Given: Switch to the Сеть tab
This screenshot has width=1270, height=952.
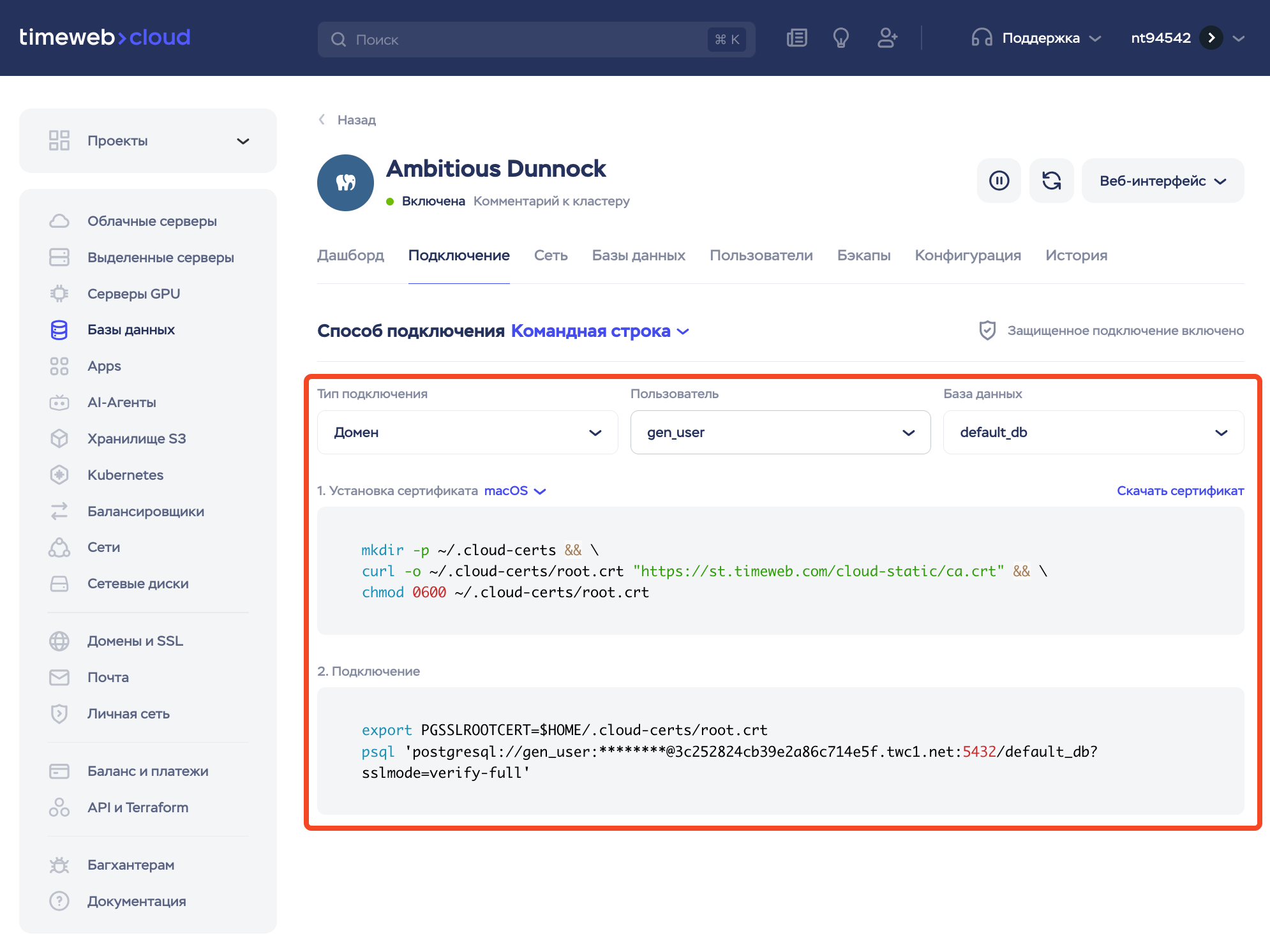Looking at the screenshot, I should click(551, 255).
